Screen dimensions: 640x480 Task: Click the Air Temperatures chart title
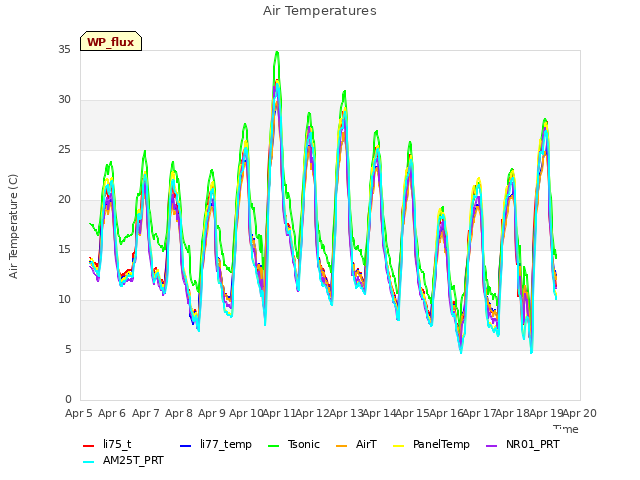[x=320, y=11]
